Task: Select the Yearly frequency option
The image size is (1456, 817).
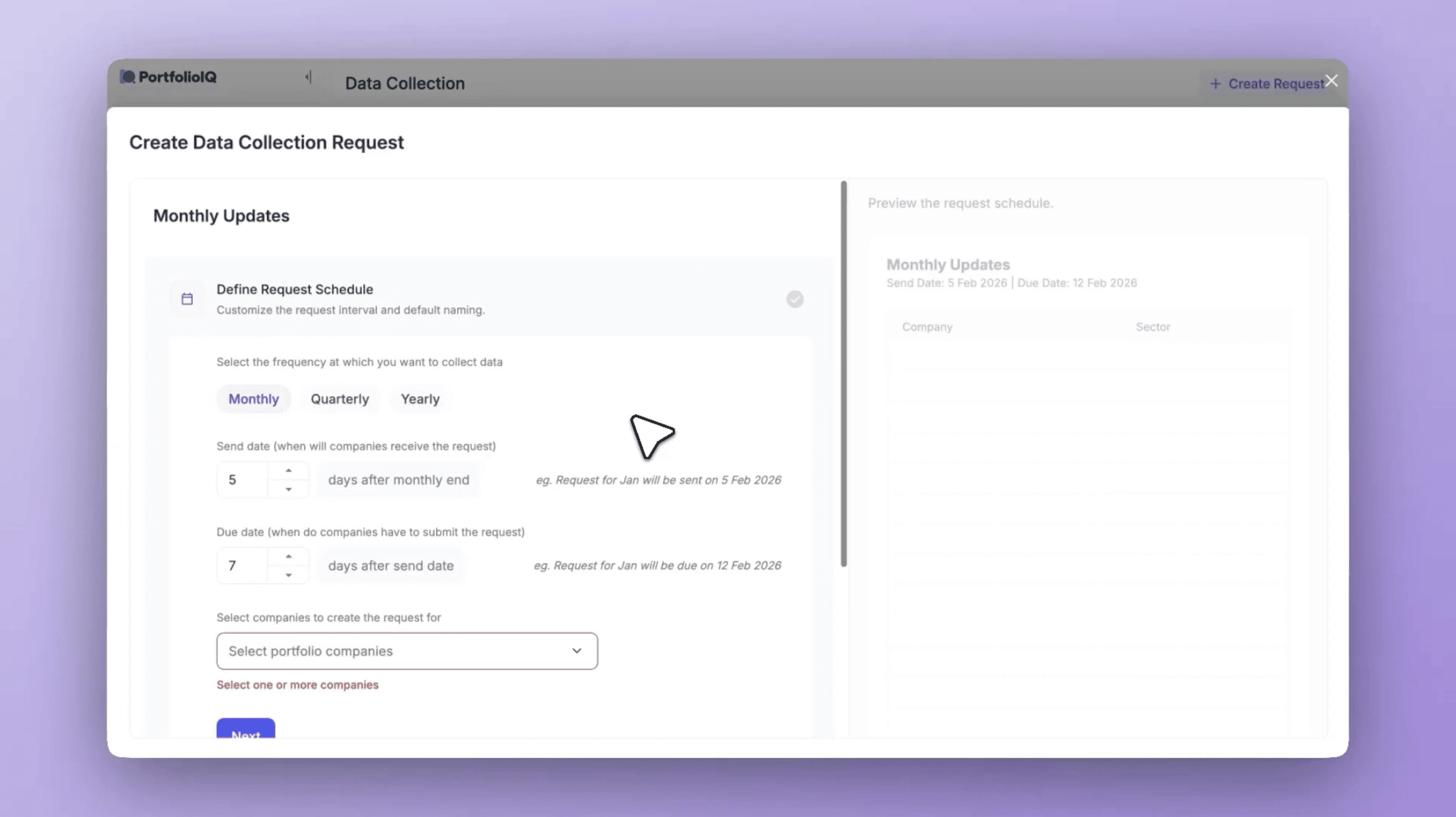Action: [x=420, y=399]
